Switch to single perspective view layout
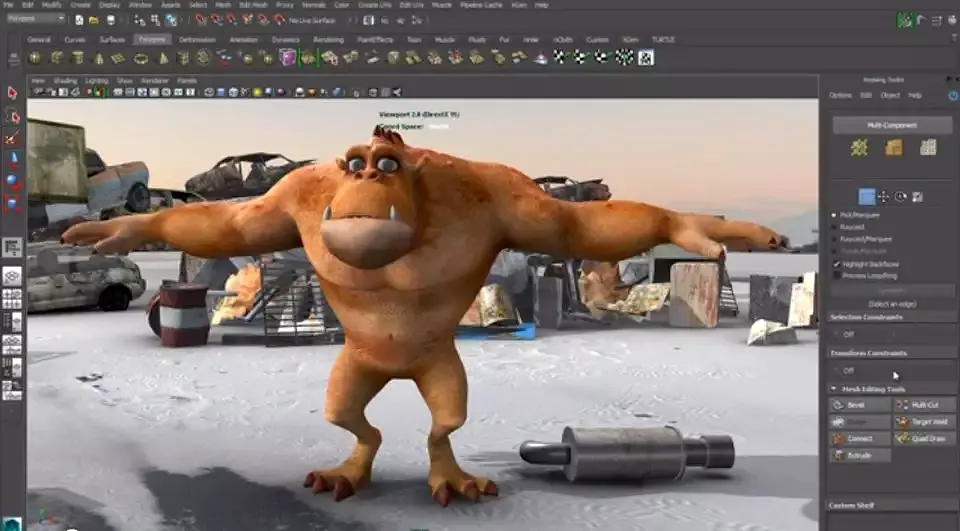Screen dimensions: 960x531 pyautogui.click(x=12, y=277)
